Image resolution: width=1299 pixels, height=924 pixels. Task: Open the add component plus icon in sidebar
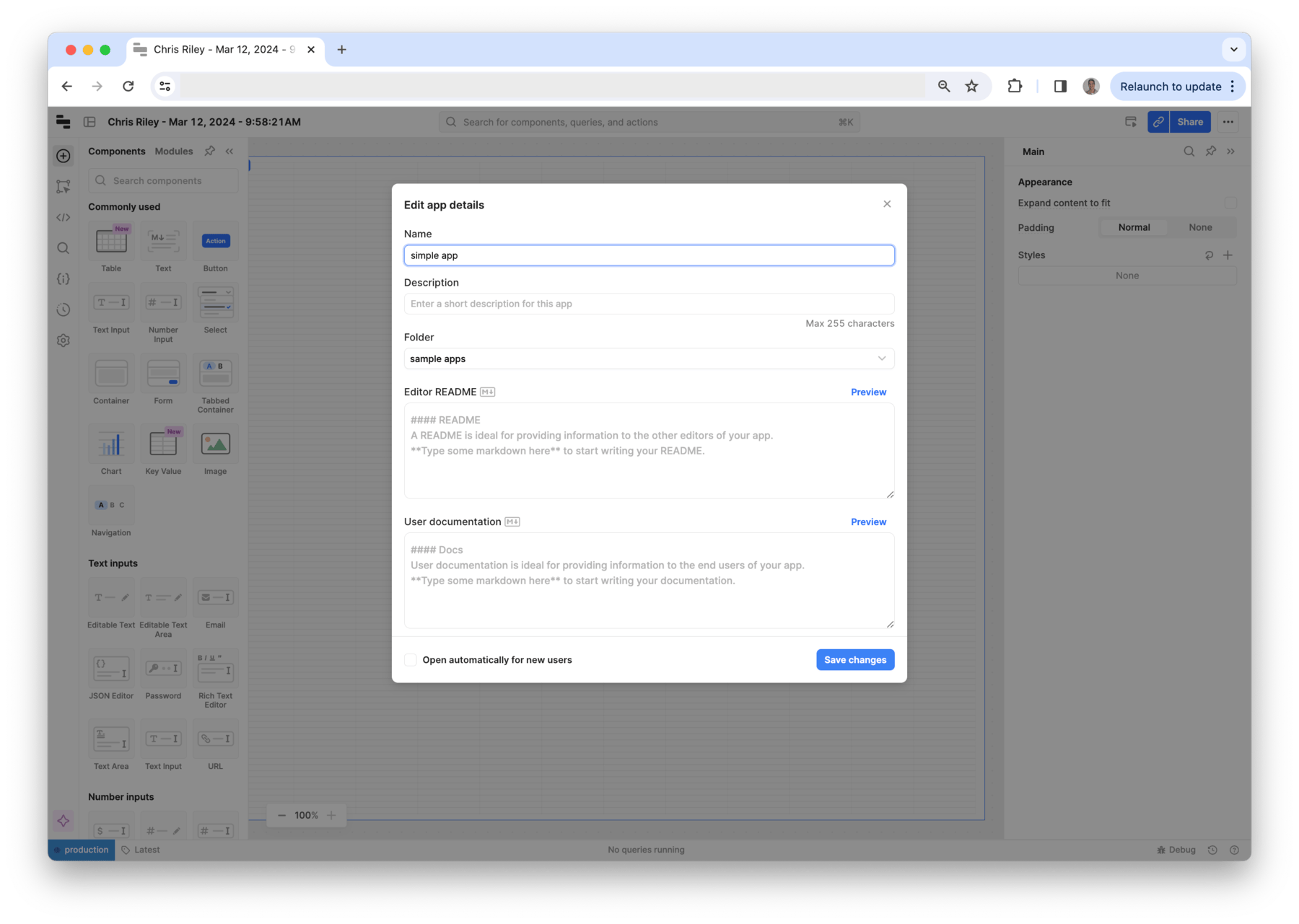[64, 156]
